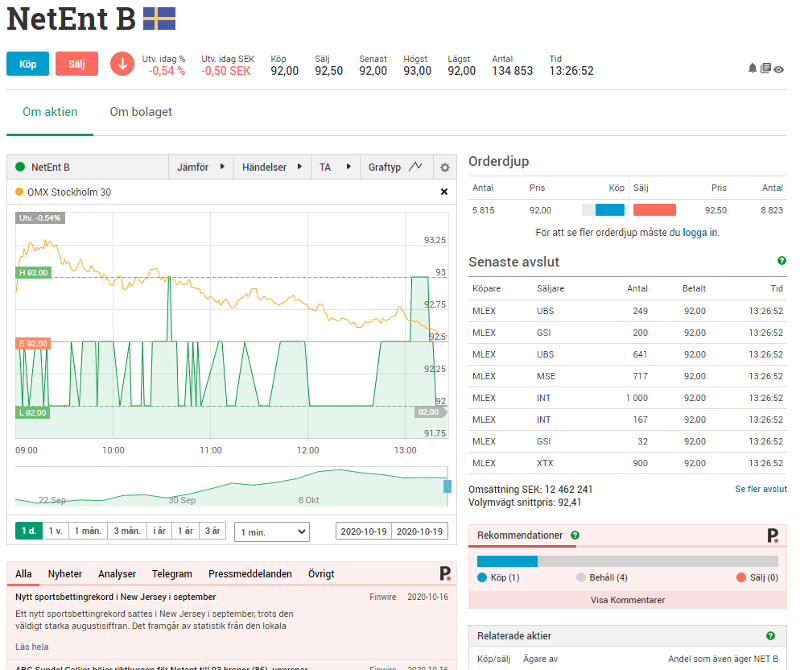Click the blue Köp segment of recommendation bar

(x=507, y=561)
